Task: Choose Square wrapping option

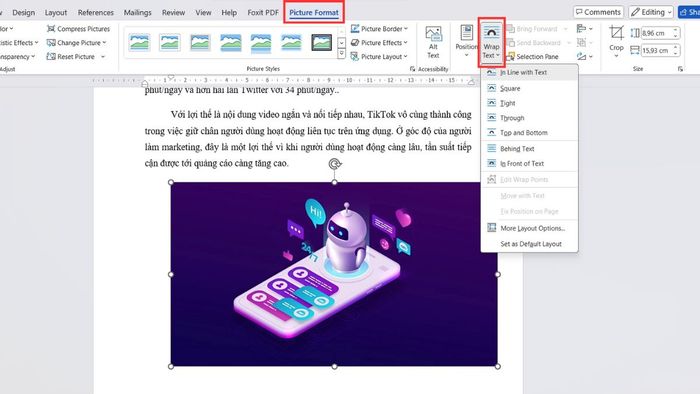Action: 529,88
